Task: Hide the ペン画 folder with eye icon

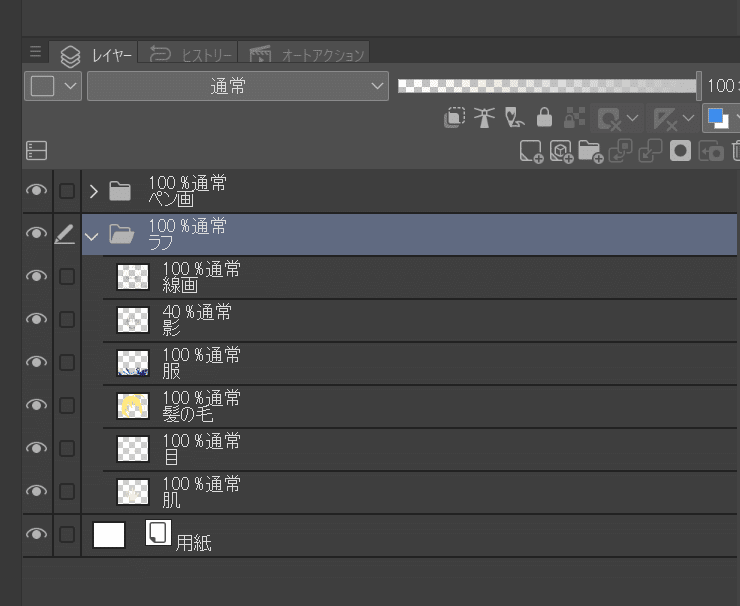Action: [x=36, y=190]
